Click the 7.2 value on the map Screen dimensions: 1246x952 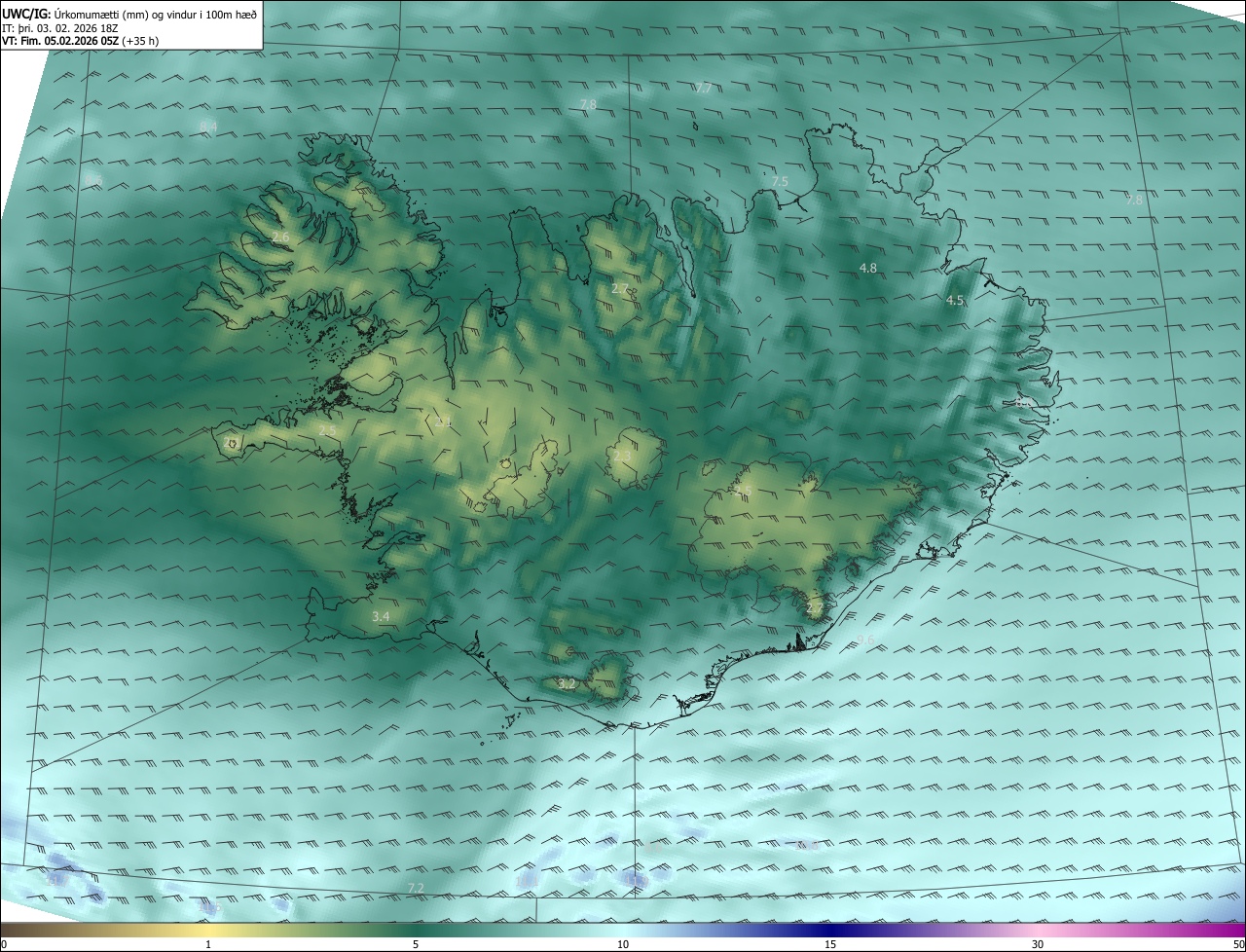pyautogui.click(x=416, y=888)
